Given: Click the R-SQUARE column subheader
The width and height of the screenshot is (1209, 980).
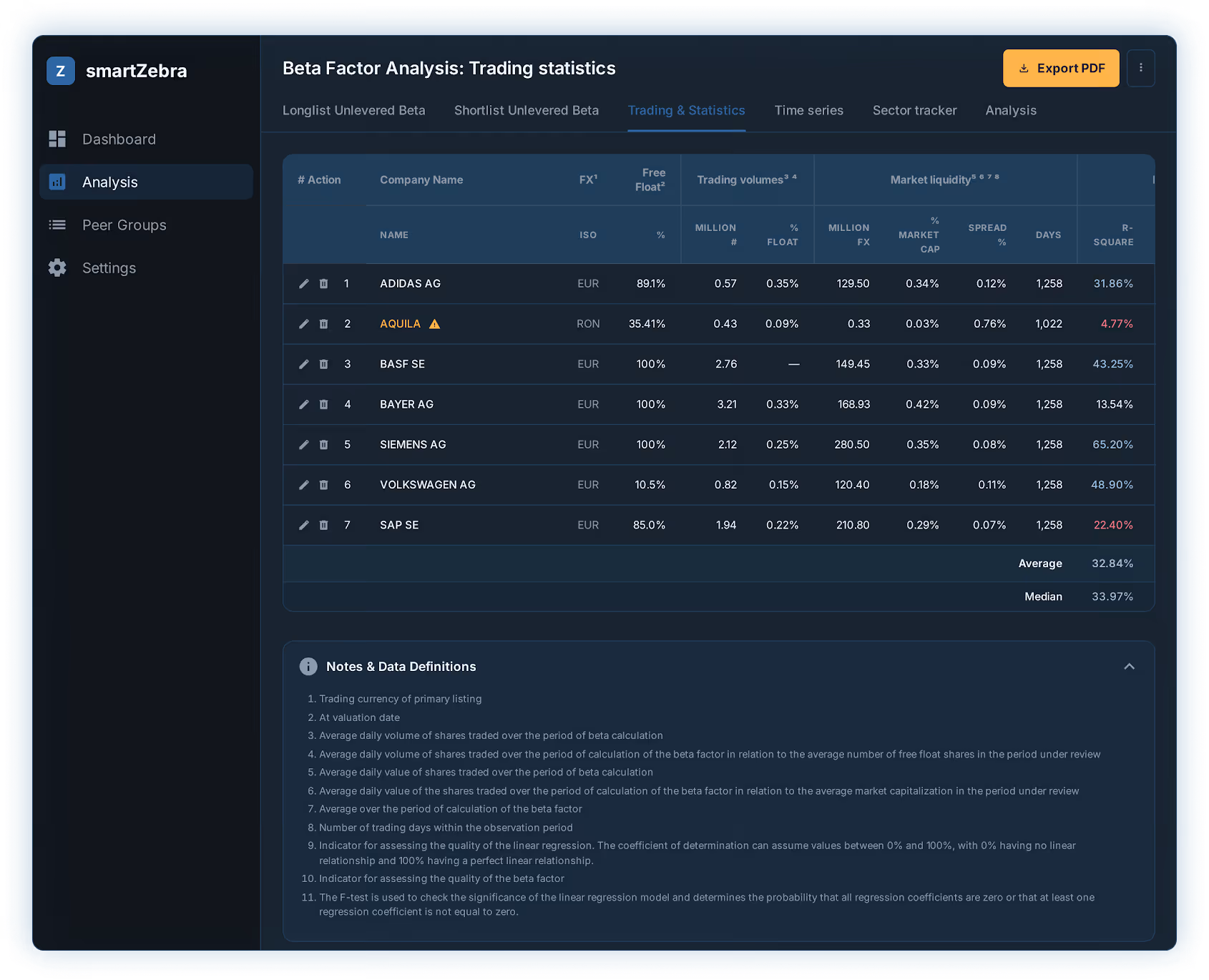Looking at the screenshot, I should click(x=1113, y=235).
